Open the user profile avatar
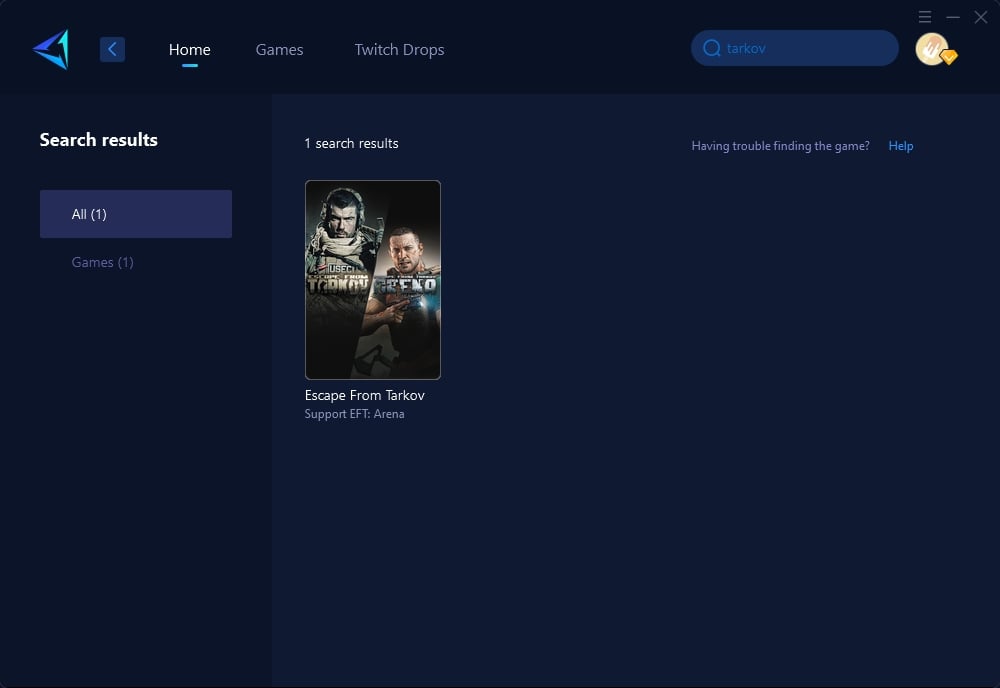 (x=932, y=49)
